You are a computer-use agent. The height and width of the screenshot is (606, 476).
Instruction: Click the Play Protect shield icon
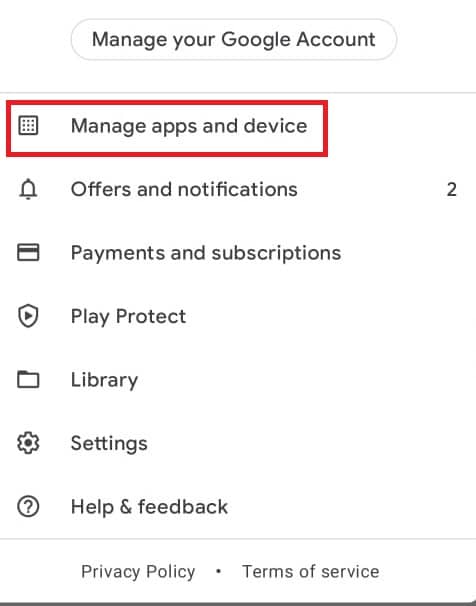(x=28, y=316)
